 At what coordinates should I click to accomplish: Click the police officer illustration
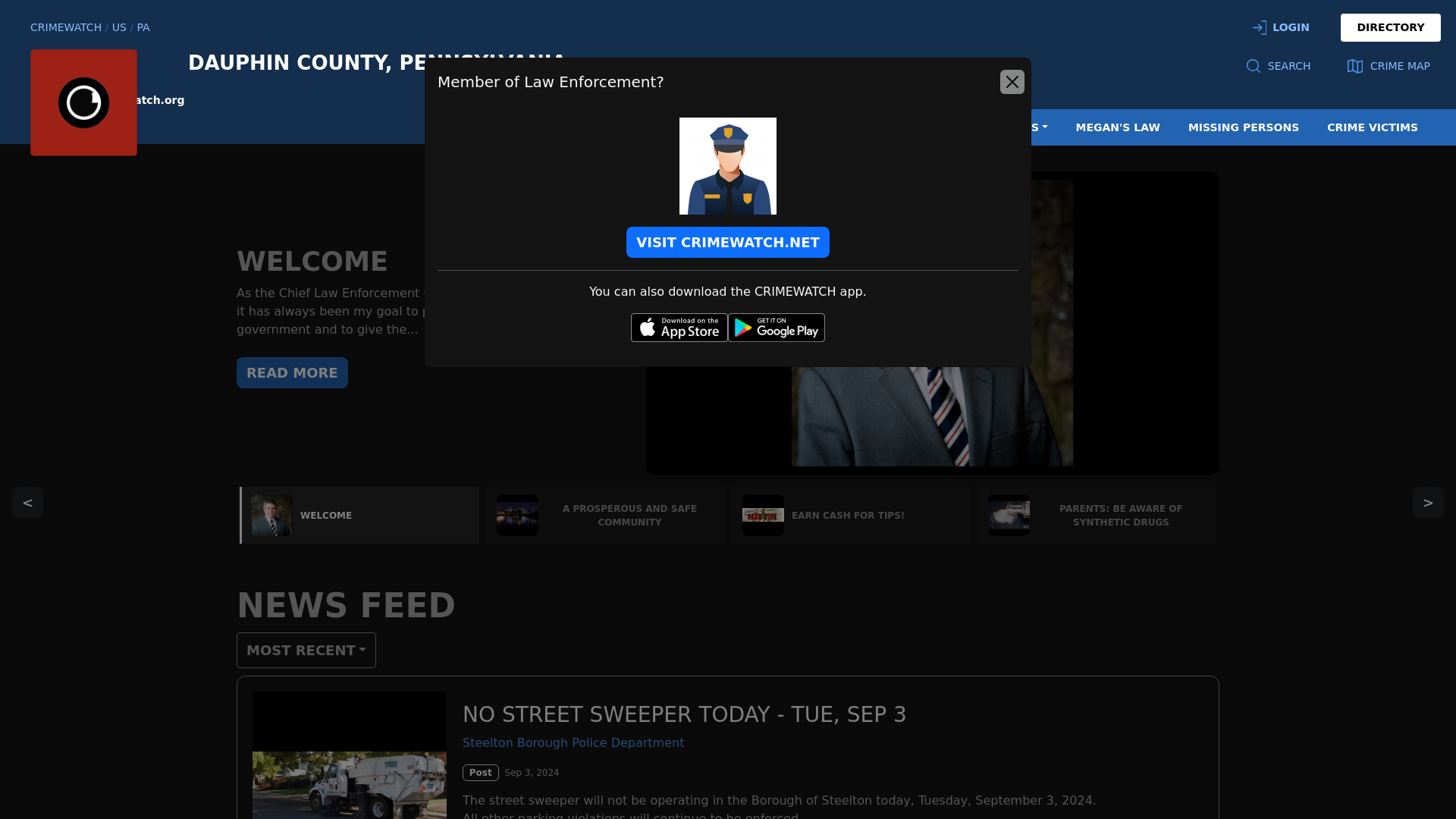click(x=727, y=166)
